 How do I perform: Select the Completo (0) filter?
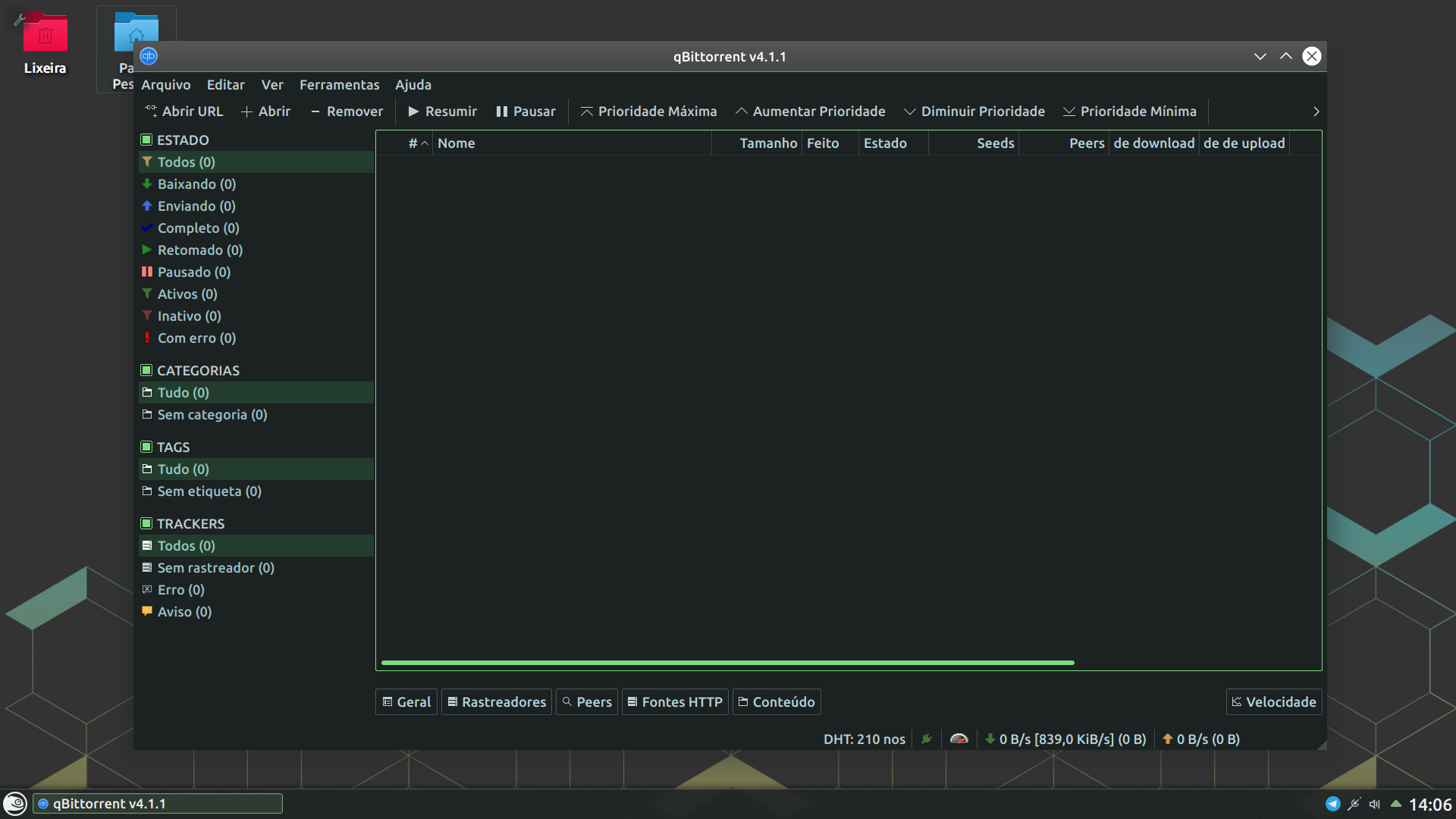tap(256, 228)
